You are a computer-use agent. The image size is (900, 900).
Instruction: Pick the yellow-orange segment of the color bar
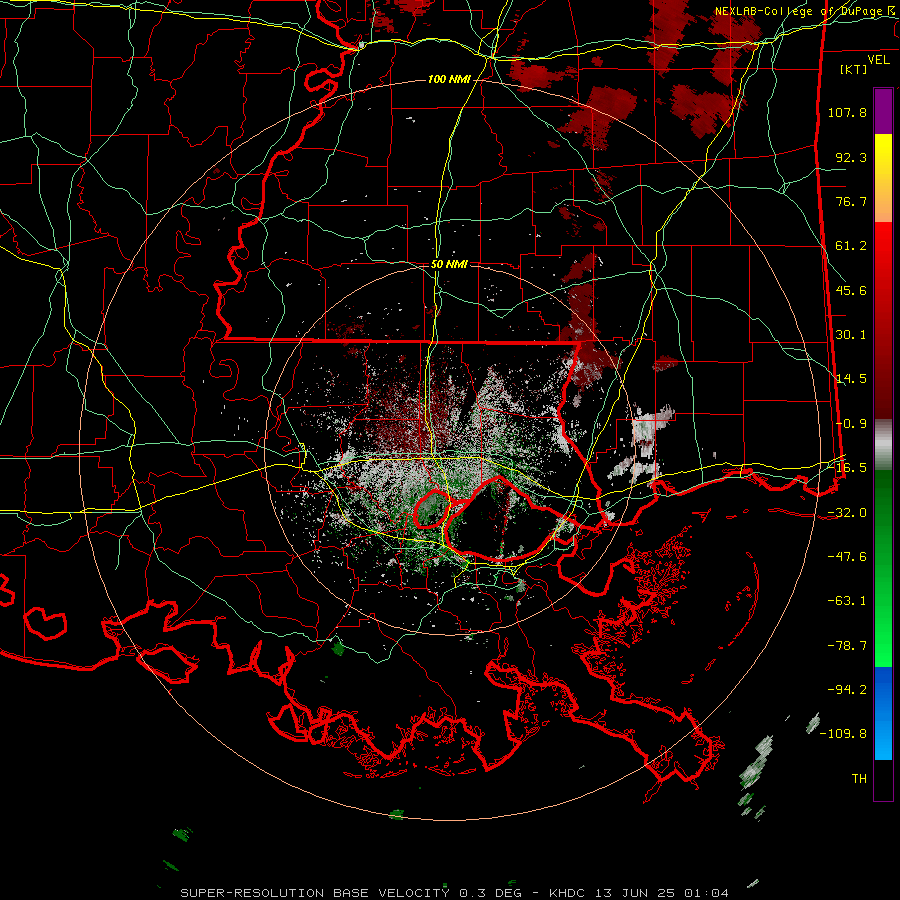point(883,178)
